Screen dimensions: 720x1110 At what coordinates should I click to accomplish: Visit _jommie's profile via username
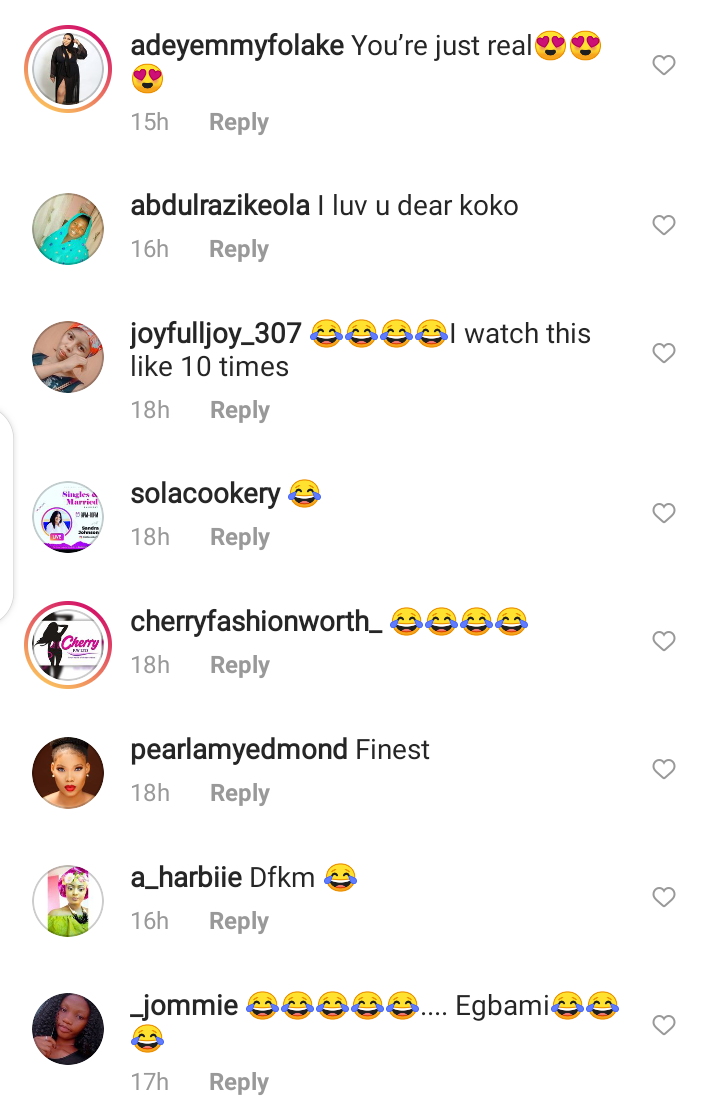pos(184,1006)
